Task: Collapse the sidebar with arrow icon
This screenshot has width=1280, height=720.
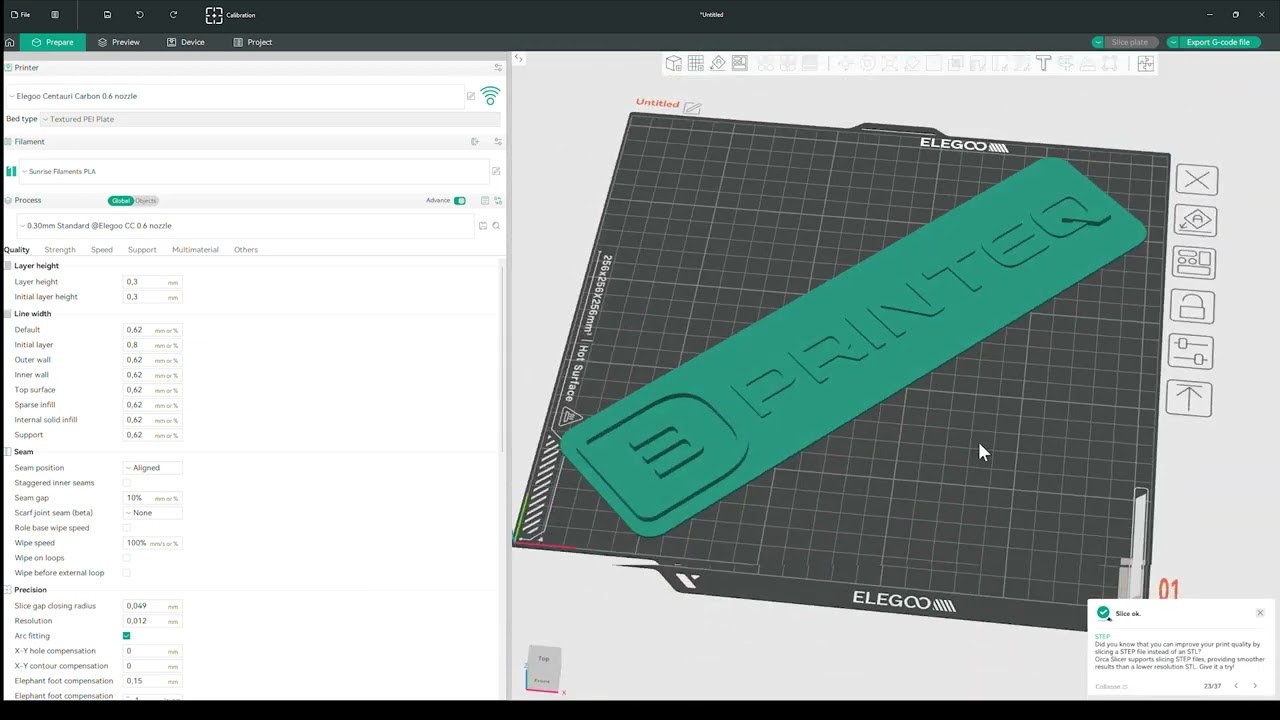Action: (x=518, y=59)
